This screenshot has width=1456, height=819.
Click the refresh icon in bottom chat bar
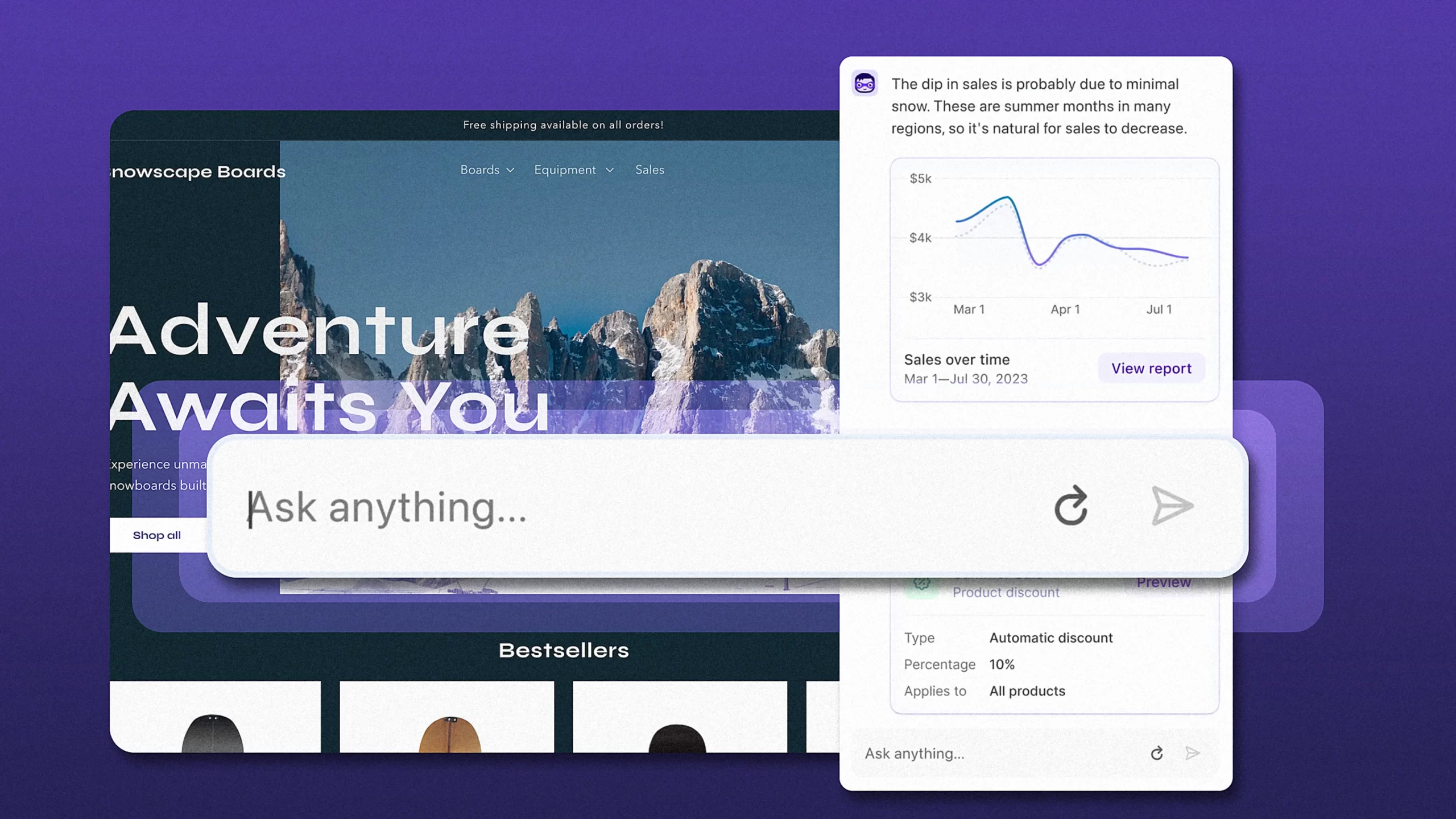(x=1157, y=753)
